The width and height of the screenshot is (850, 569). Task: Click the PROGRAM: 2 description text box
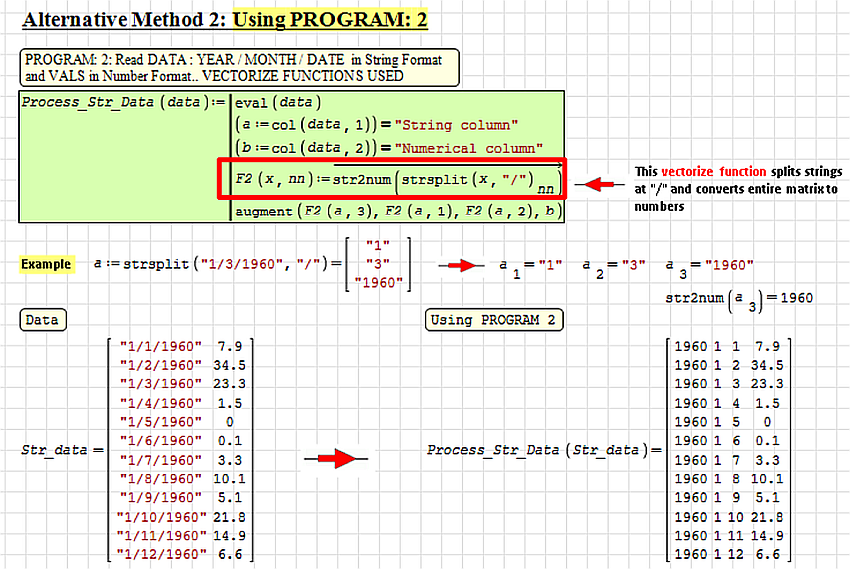238,67
